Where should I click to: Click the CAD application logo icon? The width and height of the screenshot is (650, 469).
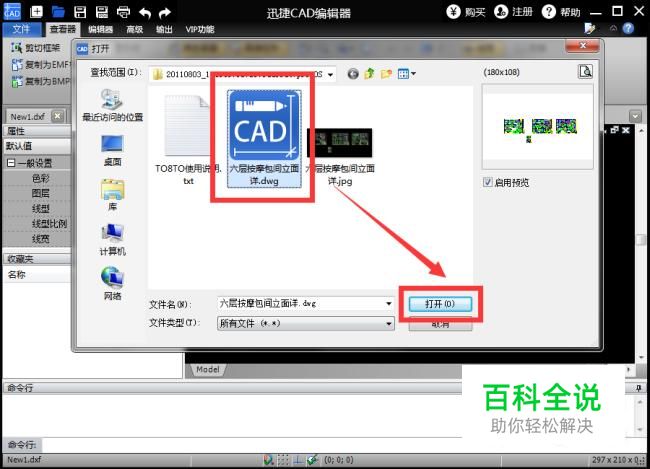(x=12, y=11)
